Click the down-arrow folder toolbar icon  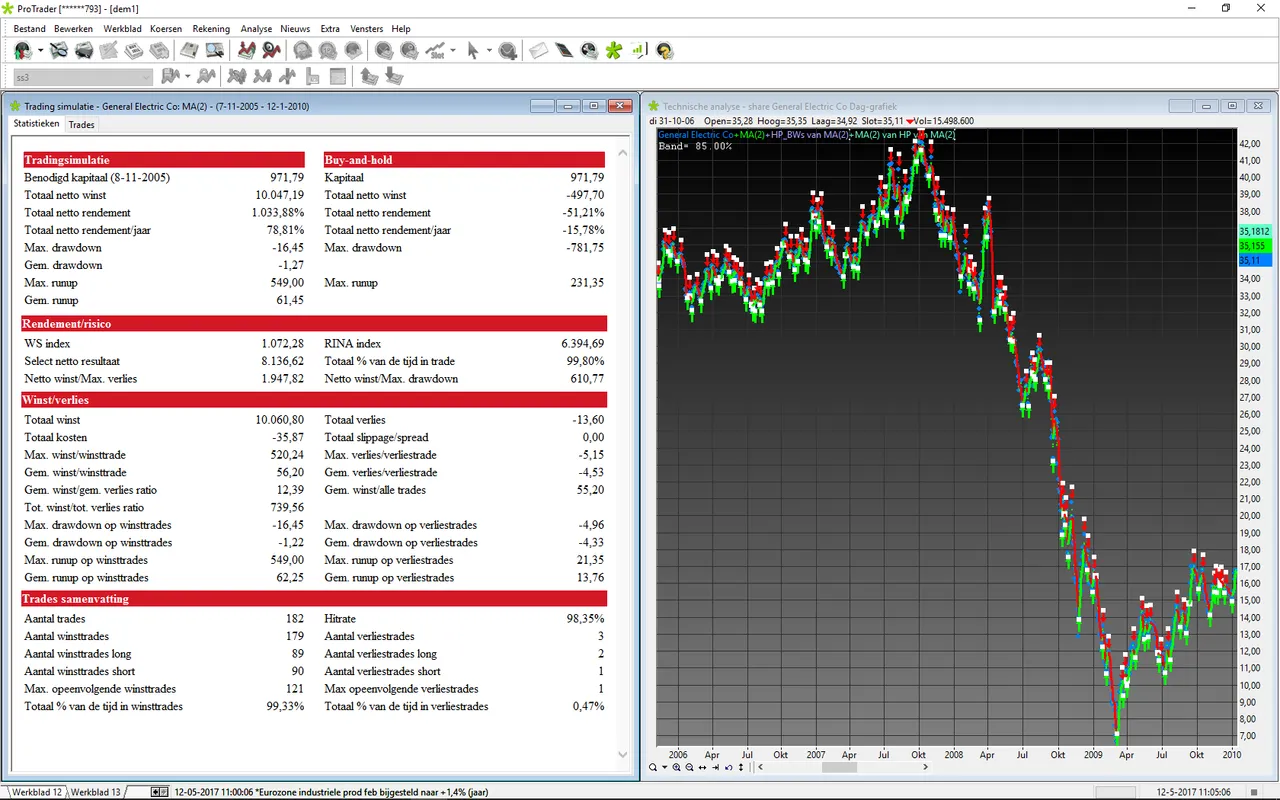point(394,77)
